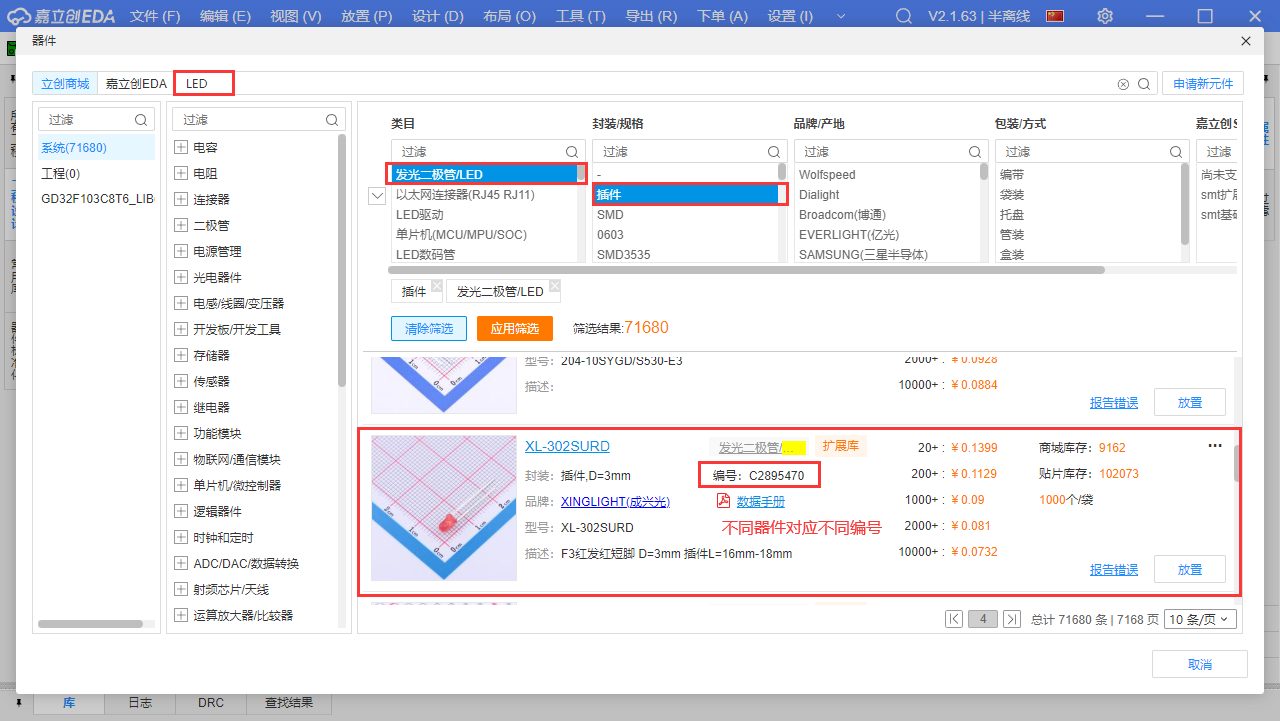Click 清除筛选 button
This screenshot has width=1280, height=721.
point(429,328)
